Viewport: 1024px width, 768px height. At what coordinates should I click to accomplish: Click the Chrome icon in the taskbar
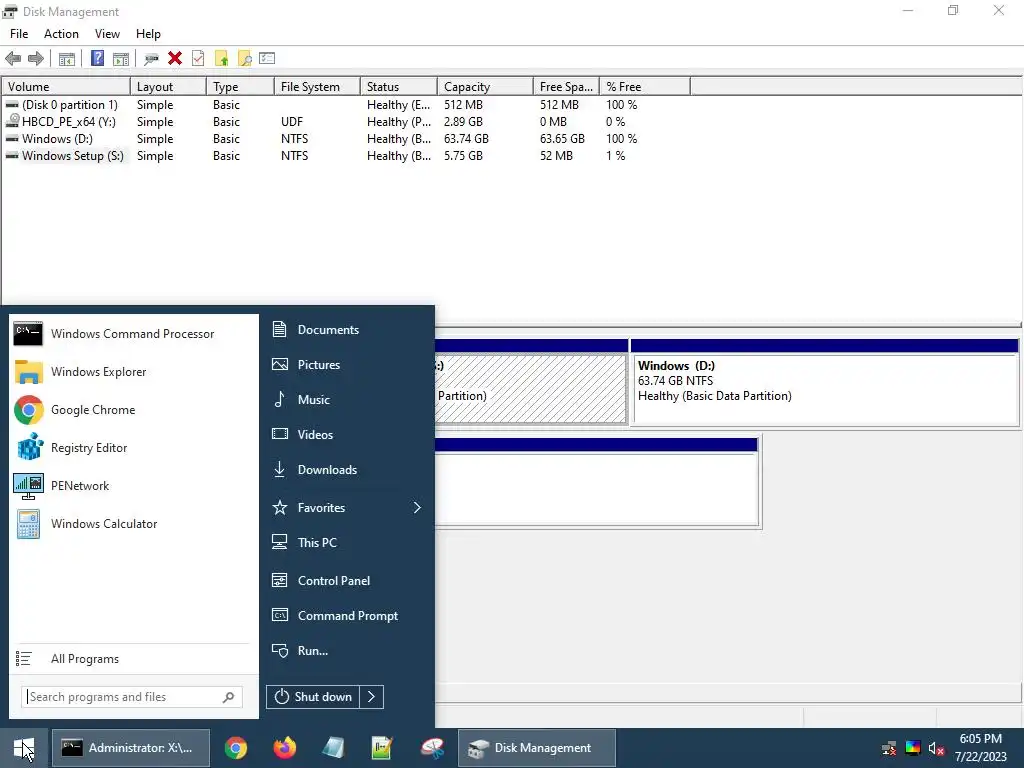click(x=236, y=748)
